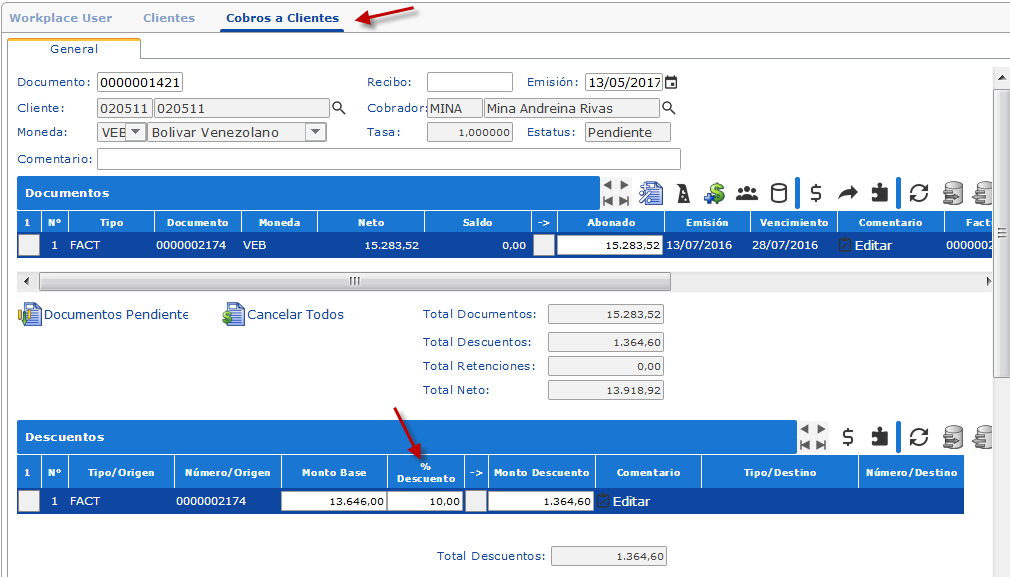
Task: Search collector using magnifier beside Mina Andreina Rivas
Action: (x=669, y=108)
